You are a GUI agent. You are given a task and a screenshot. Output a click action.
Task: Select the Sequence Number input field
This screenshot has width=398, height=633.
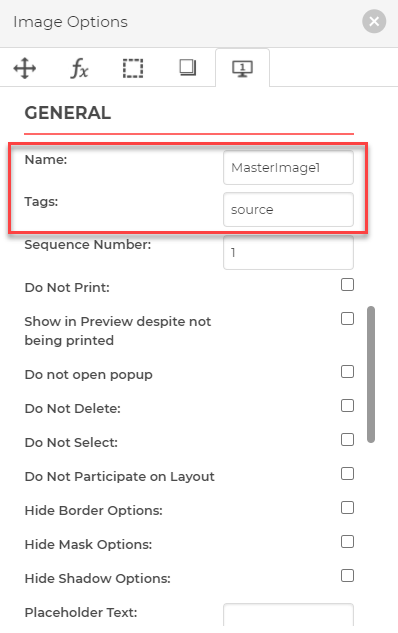tap(288, 252)
